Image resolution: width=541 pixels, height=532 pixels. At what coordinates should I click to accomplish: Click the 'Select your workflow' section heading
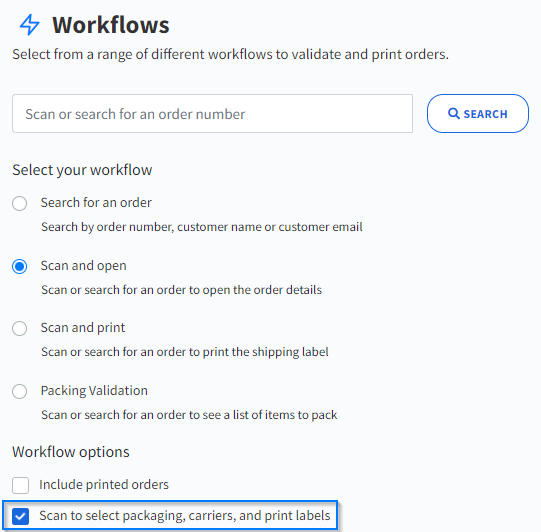(82, 170)
